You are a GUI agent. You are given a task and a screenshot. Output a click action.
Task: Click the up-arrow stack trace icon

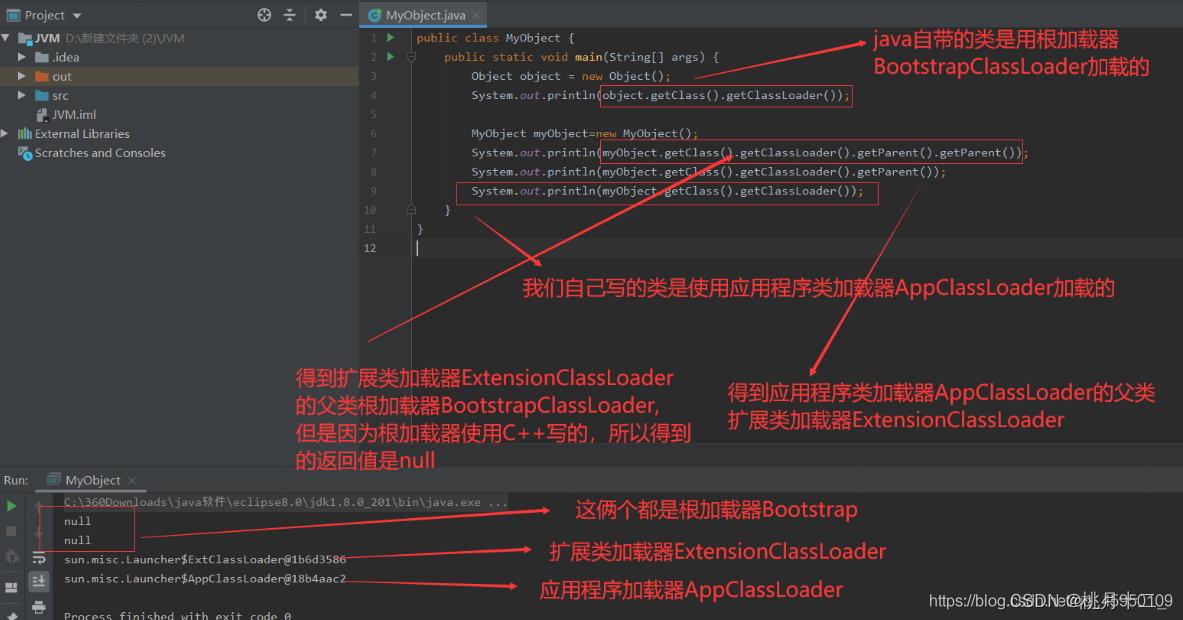pos(39,506)
